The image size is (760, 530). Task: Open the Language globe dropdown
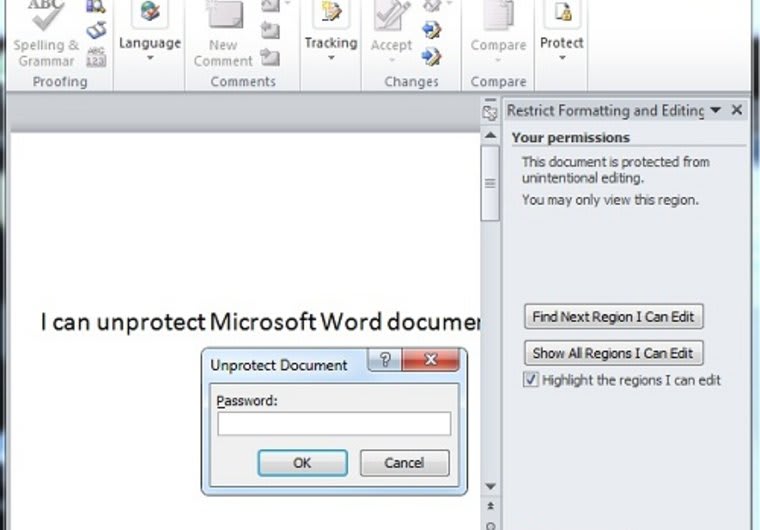tap(150, 33)
